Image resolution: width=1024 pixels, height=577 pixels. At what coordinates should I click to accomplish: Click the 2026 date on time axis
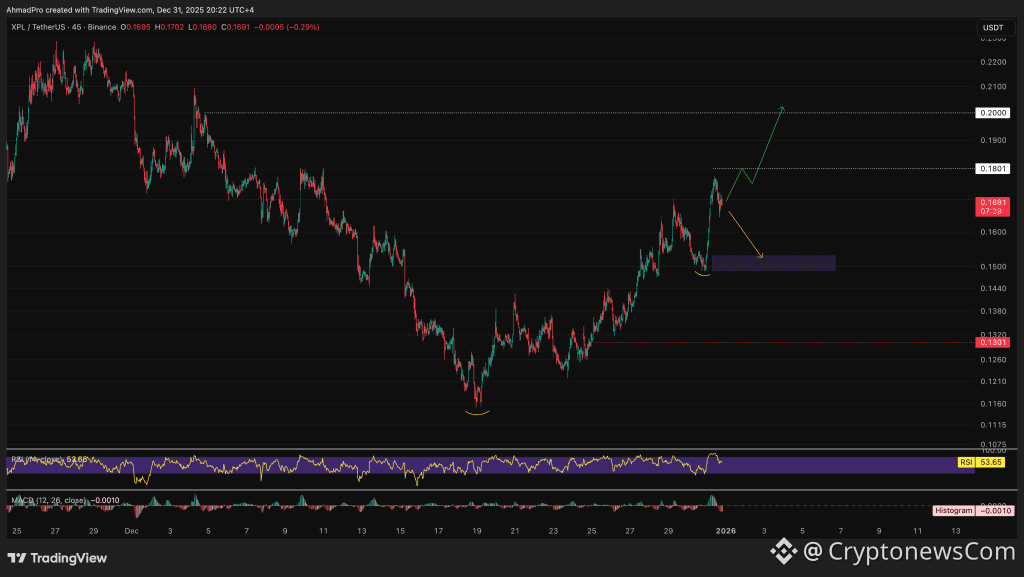point(725,530)
